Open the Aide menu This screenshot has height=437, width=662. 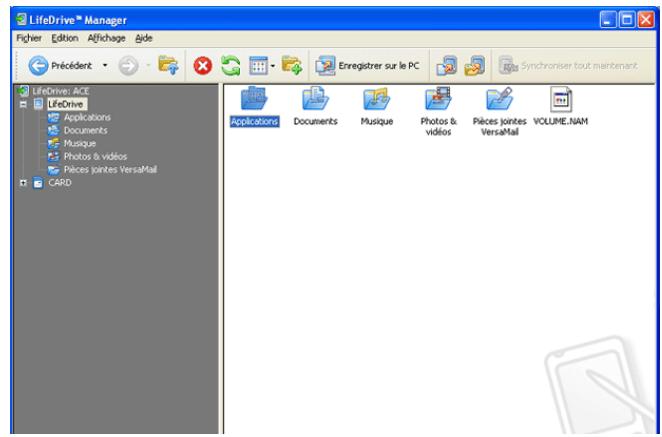pos(144,38)
